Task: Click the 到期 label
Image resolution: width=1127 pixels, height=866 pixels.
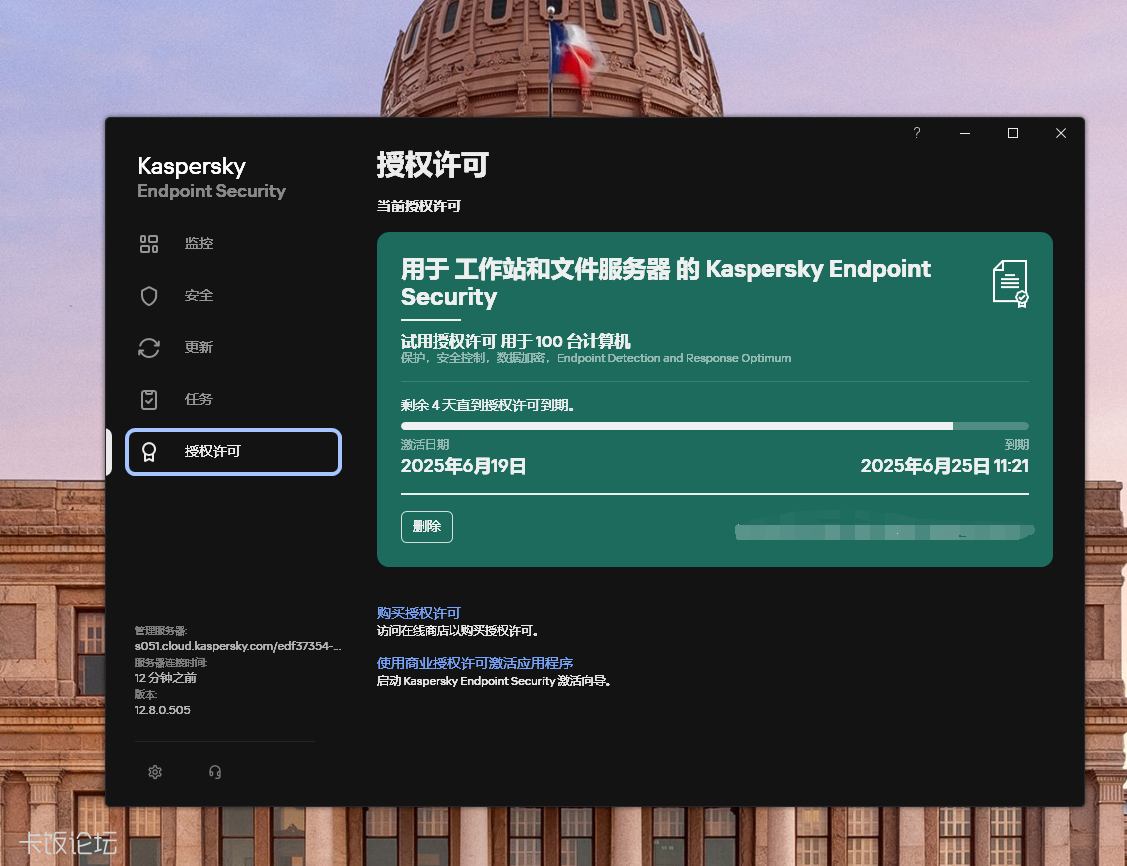Action: pyautogui.click(x=1017, y=445)
